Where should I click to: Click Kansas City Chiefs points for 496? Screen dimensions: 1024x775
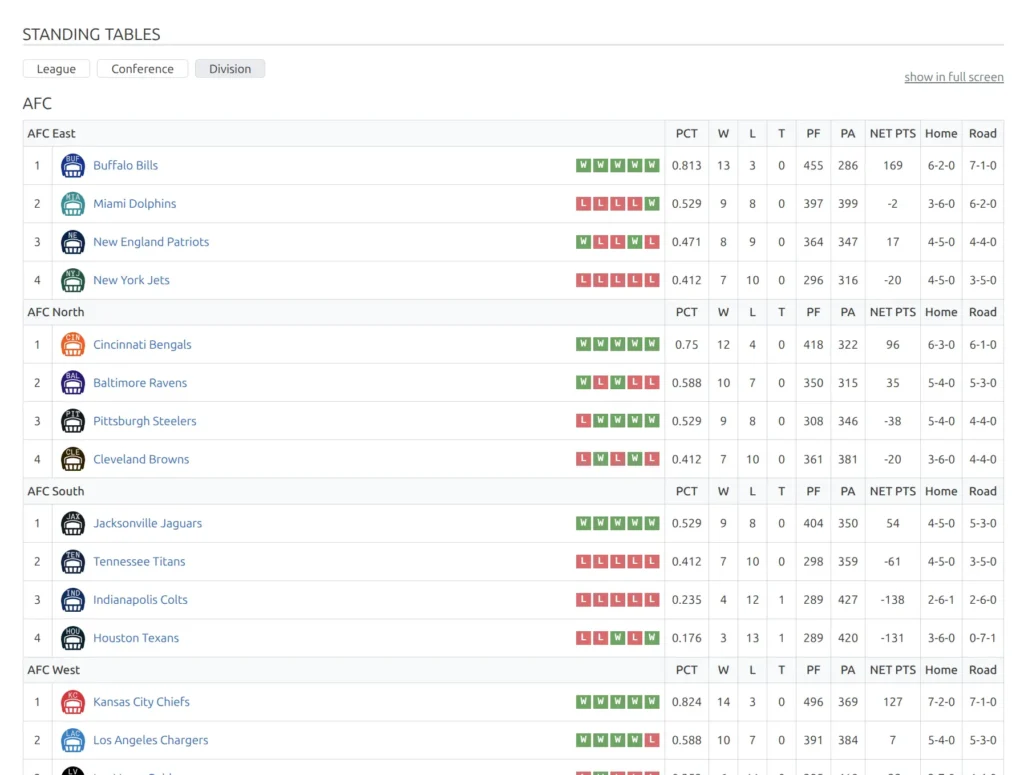tap(813, 702)
